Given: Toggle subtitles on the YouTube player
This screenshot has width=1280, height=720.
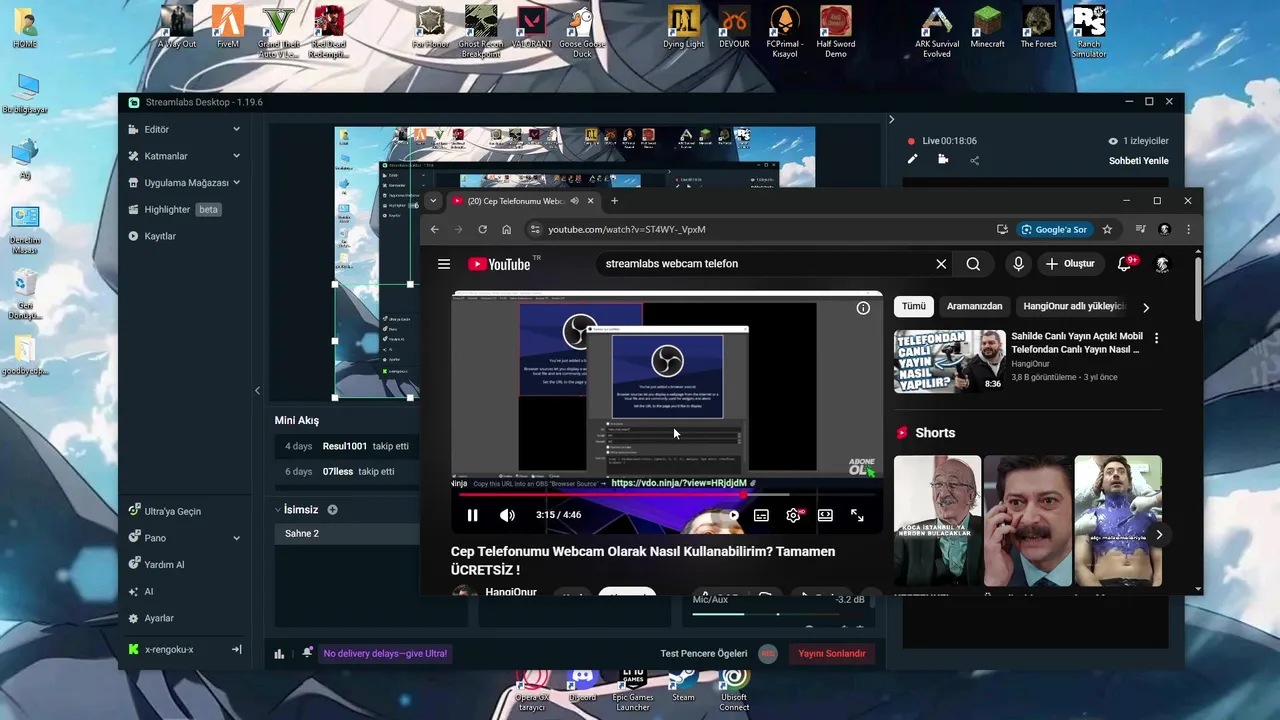Looking at the screenshot, I should 761,515.
